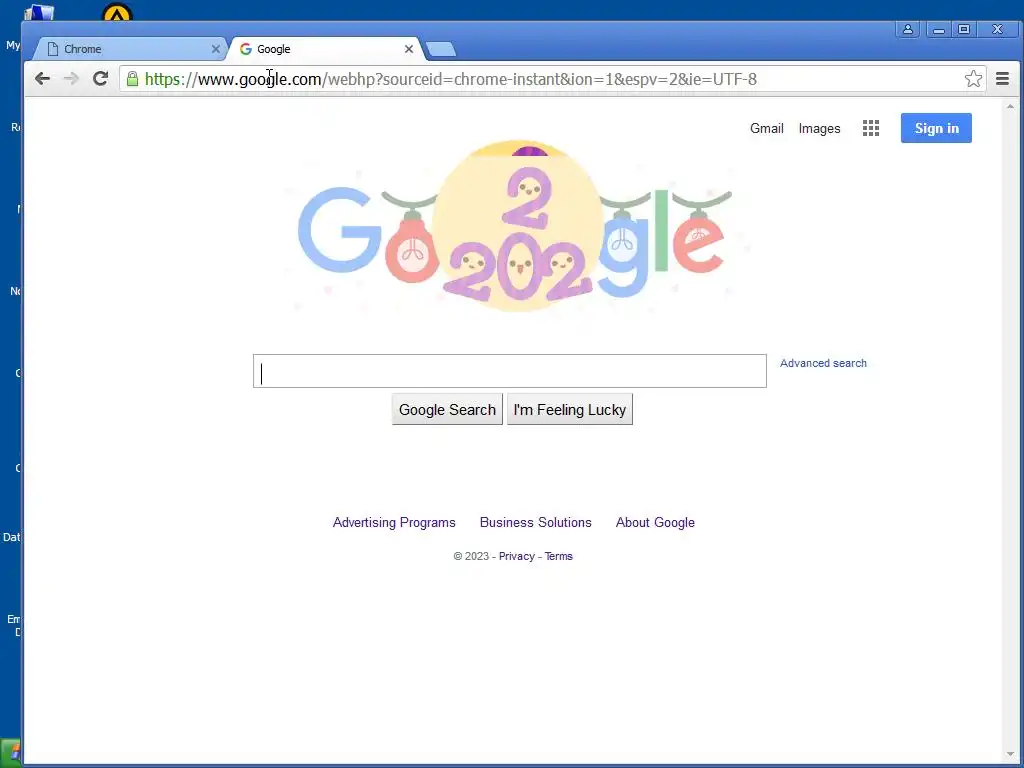Open a new tab with the blank tab button
Image resolution: width=1024 pixels, height=768 pixels.
441,50
